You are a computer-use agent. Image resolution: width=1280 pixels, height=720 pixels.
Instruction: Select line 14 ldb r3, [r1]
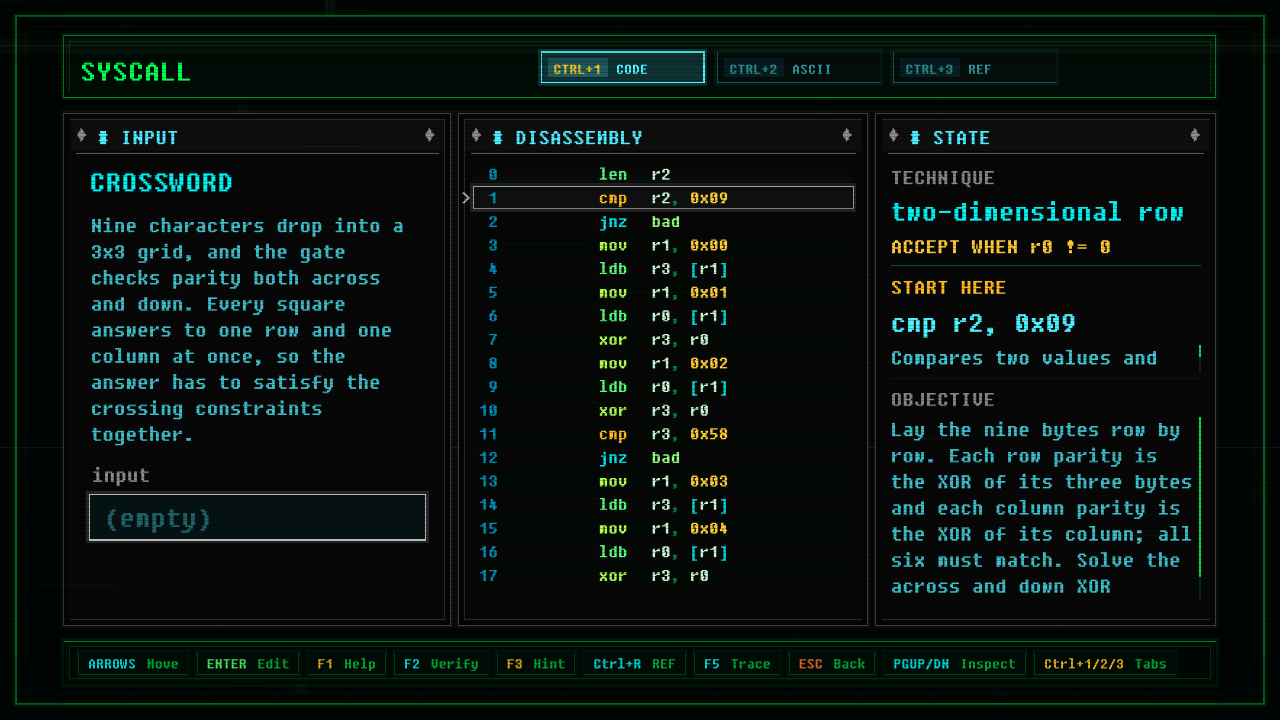[x=663, y=505]
